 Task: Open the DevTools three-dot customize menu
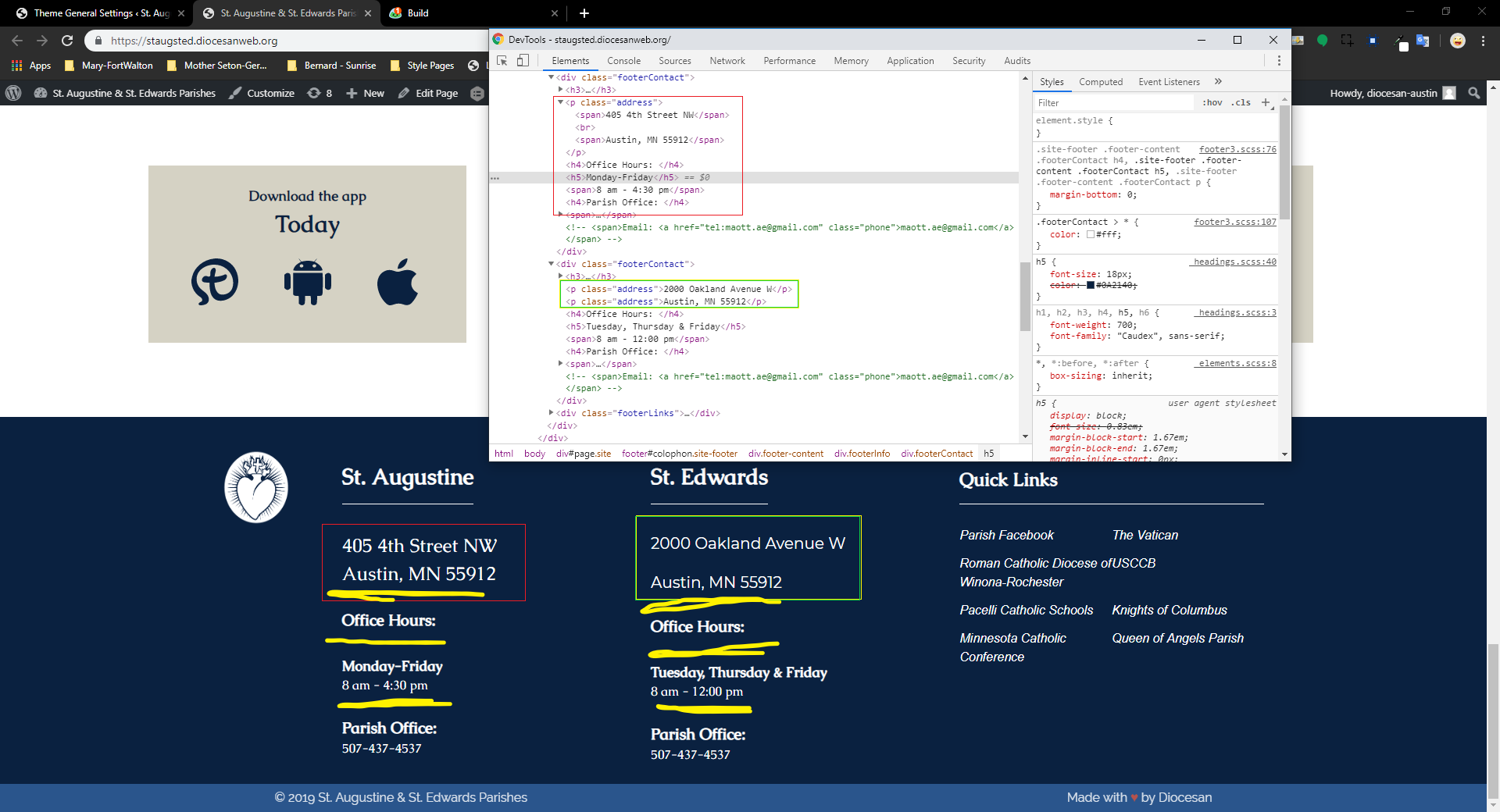1279,61
